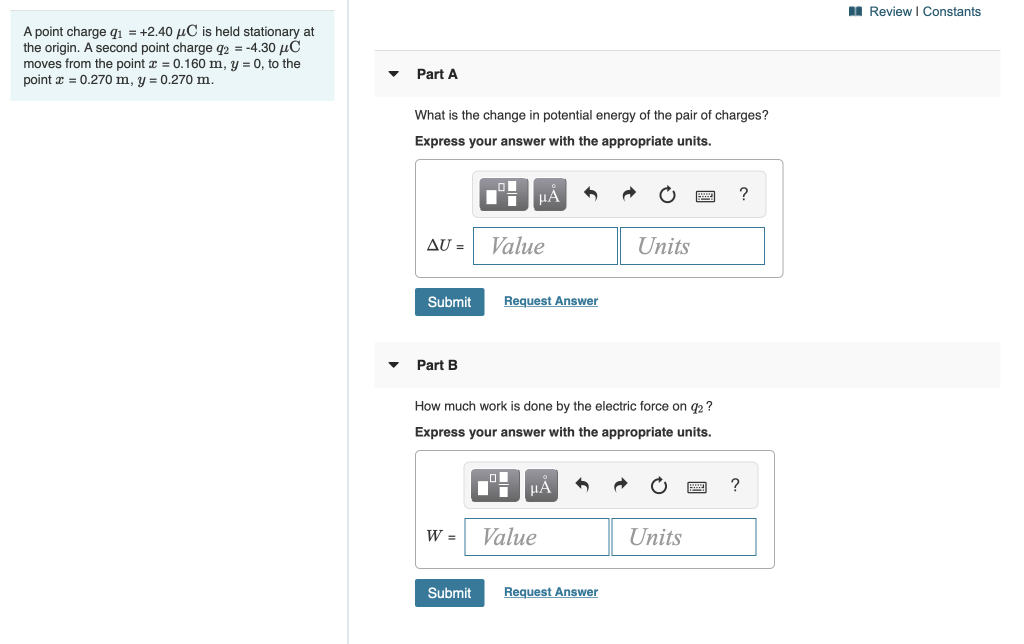Open the help question mark in Part B
The image size is (1024, 644).
pos(735,485)
